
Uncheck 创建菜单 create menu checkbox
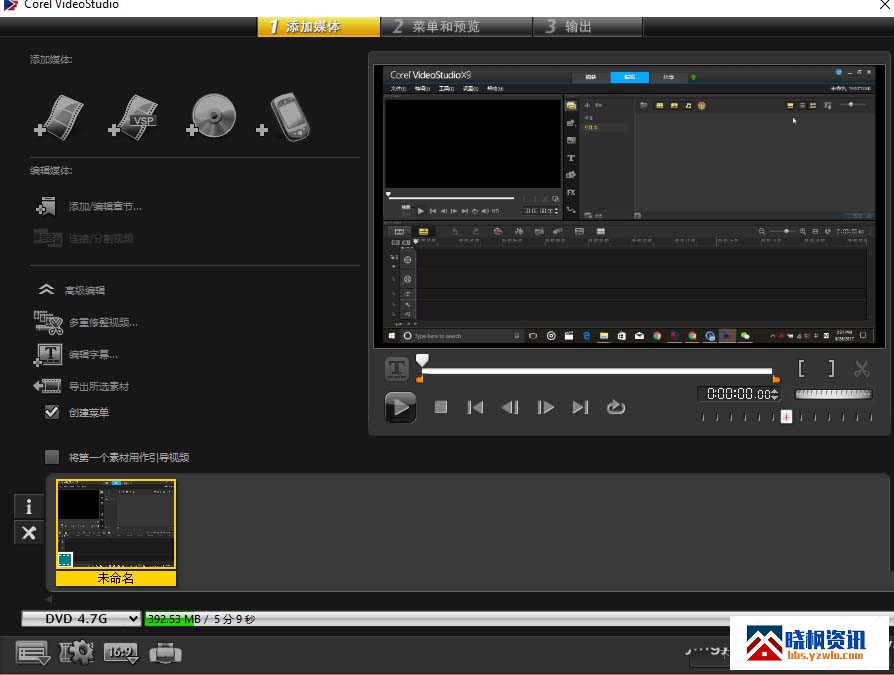(52, 412)
